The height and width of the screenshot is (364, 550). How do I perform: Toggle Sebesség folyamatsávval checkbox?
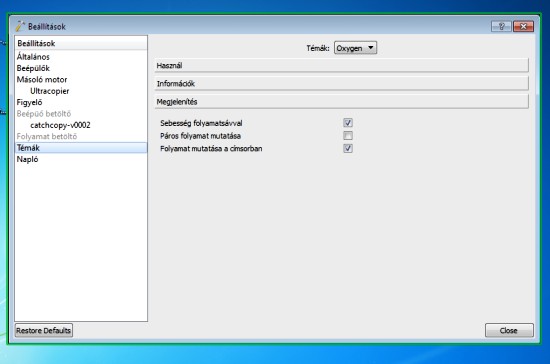(x=348, y=123)
